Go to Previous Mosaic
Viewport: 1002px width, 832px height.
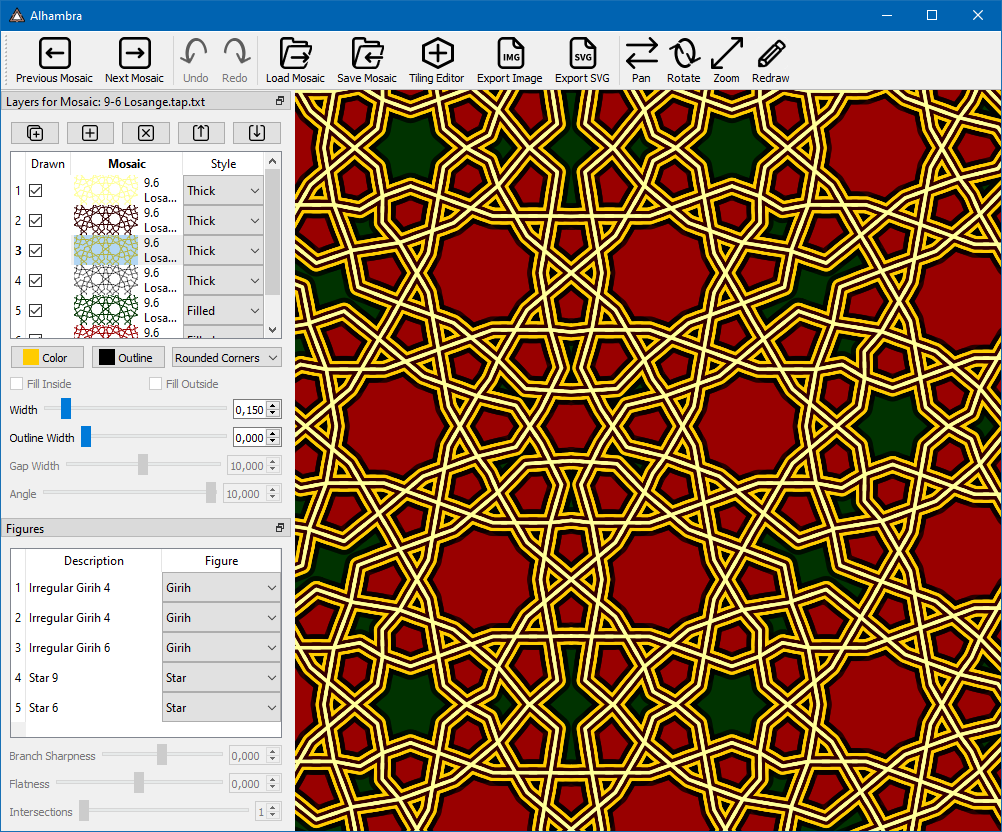pos(54,60)
